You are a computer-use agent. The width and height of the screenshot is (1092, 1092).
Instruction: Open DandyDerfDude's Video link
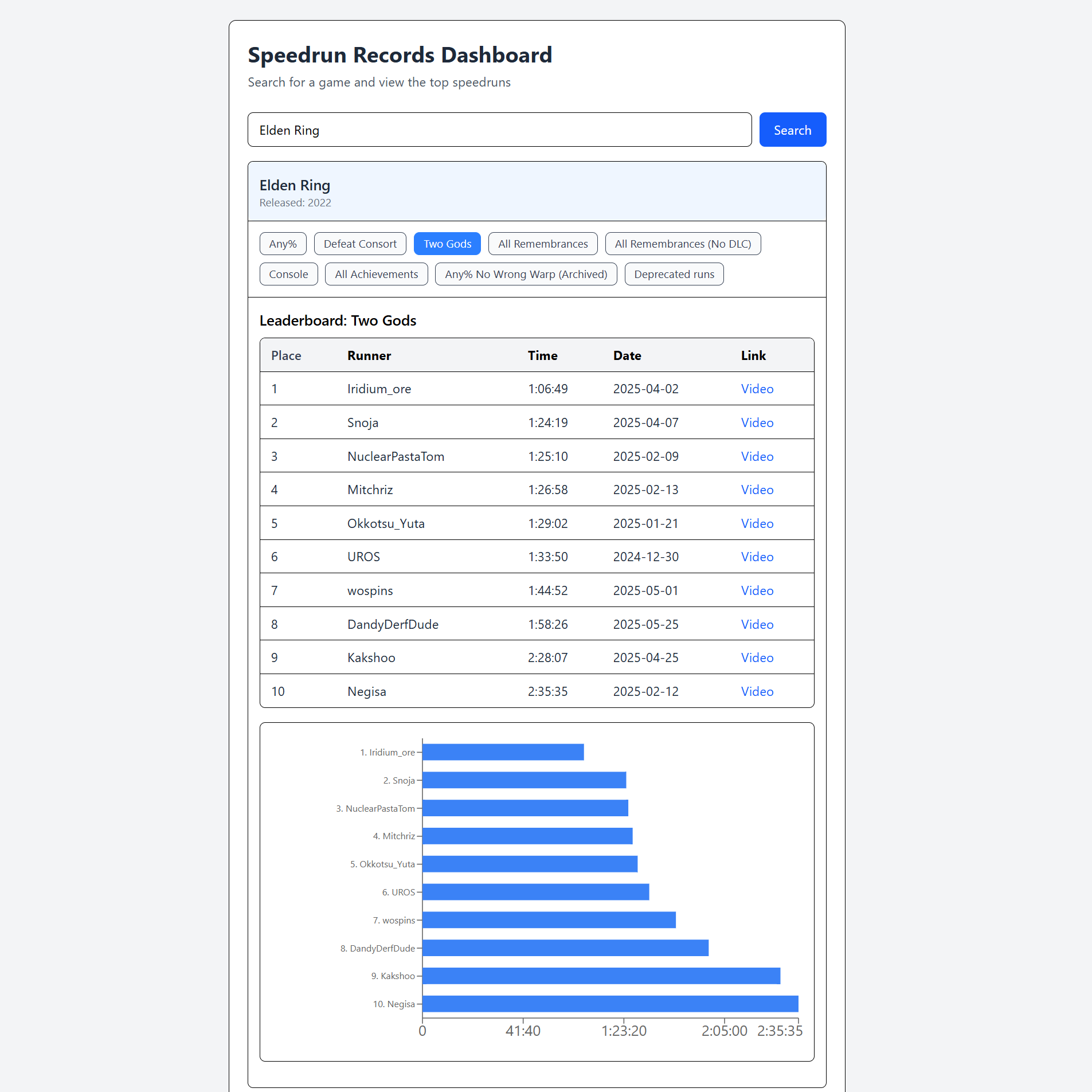pyautogui.click(x=757, y=624)
